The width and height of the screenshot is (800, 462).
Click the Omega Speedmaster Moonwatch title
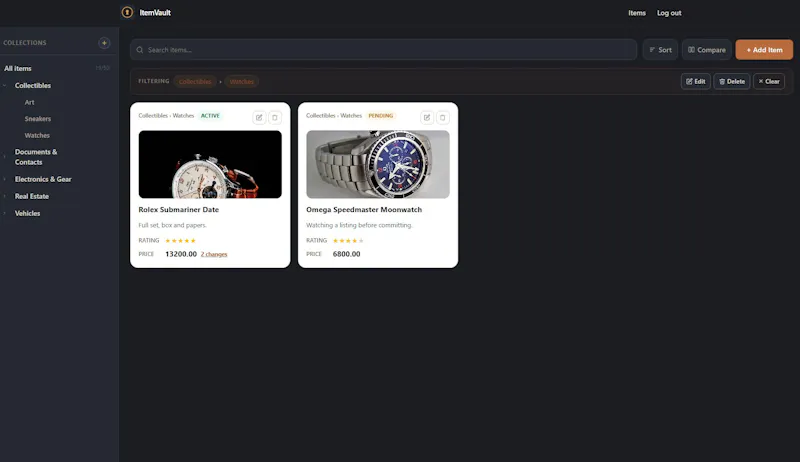click(364, 210)
